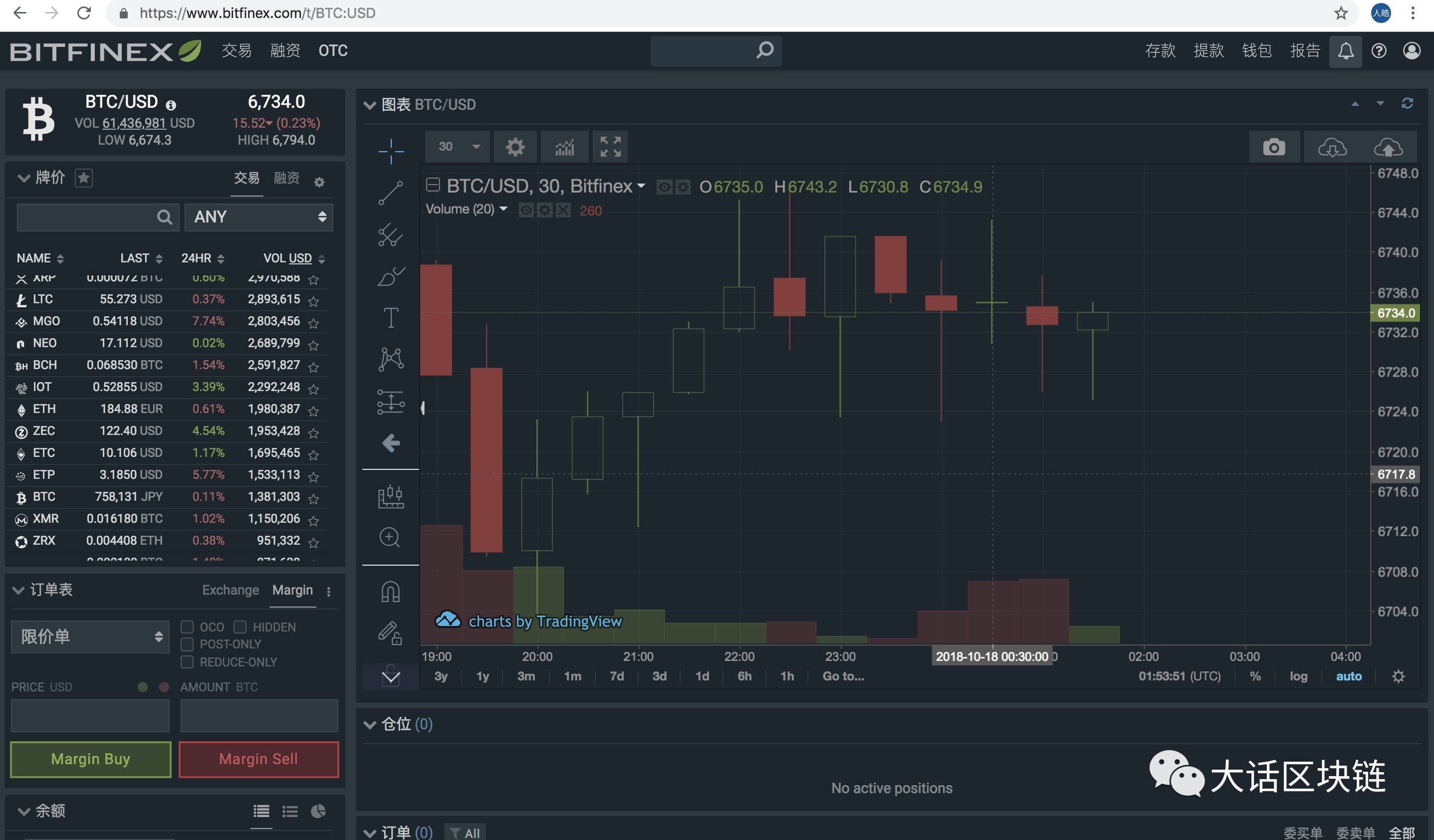The height and width of the screenshot is (840, 1434).
Task: Set chart range to 7d
Action: (x=617, y=676)
